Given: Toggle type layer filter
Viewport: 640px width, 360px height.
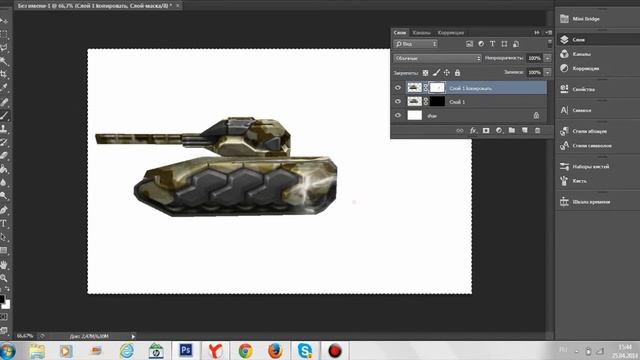Looking at the screenshot, I should point(493,44).
